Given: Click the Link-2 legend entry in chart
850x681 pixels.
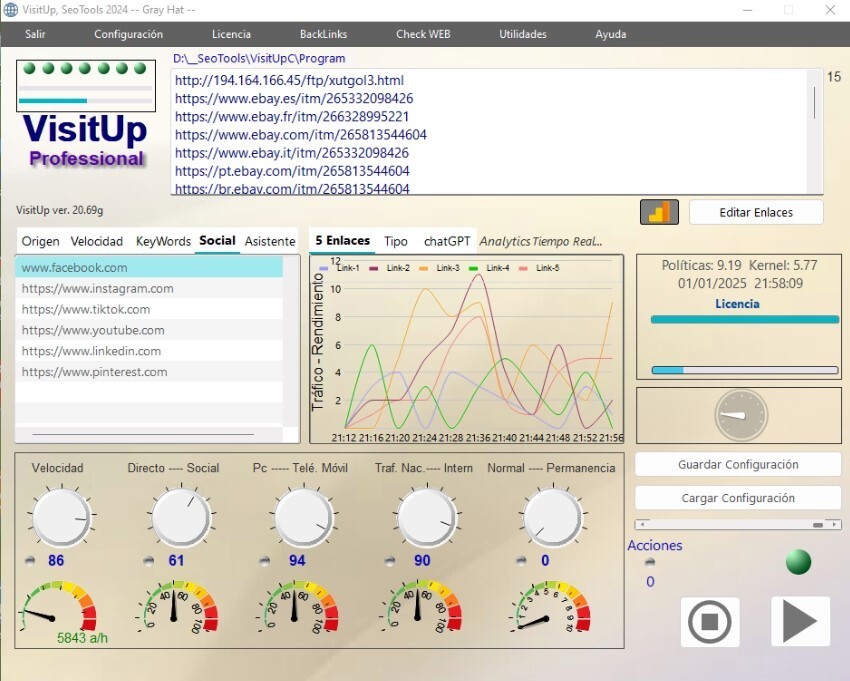Looking at the screenshot, I should [390, 268].
